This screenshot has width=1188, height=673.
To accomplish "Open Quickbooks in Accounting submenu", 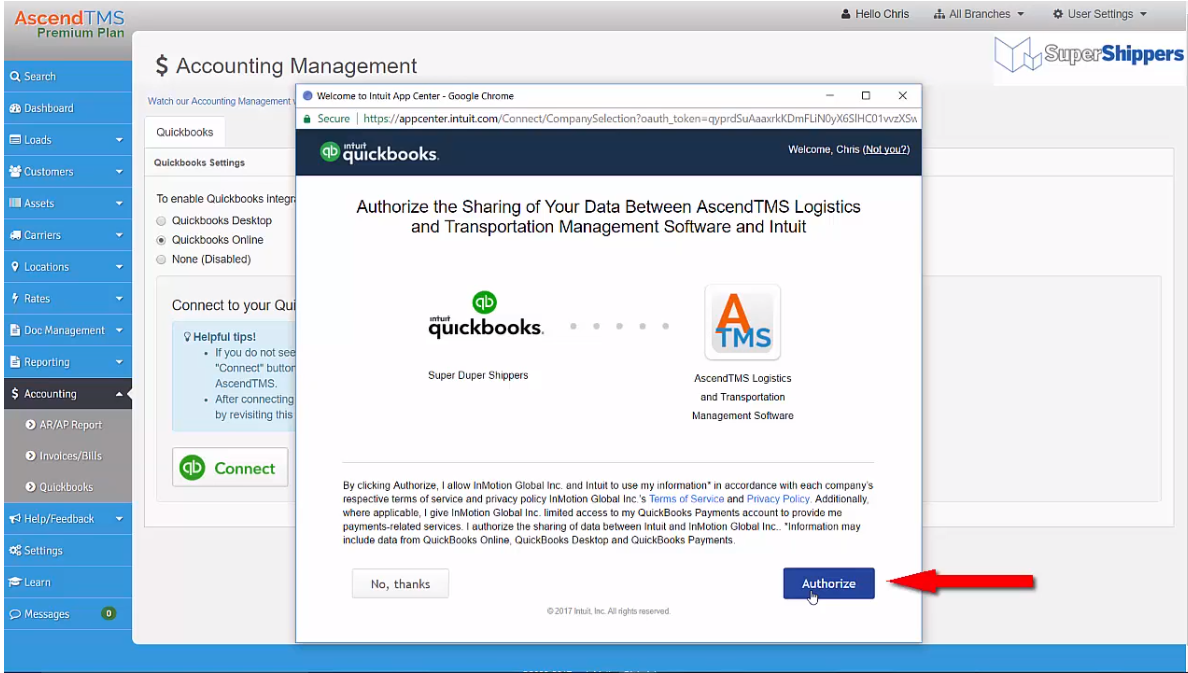I will click(67, 487).
